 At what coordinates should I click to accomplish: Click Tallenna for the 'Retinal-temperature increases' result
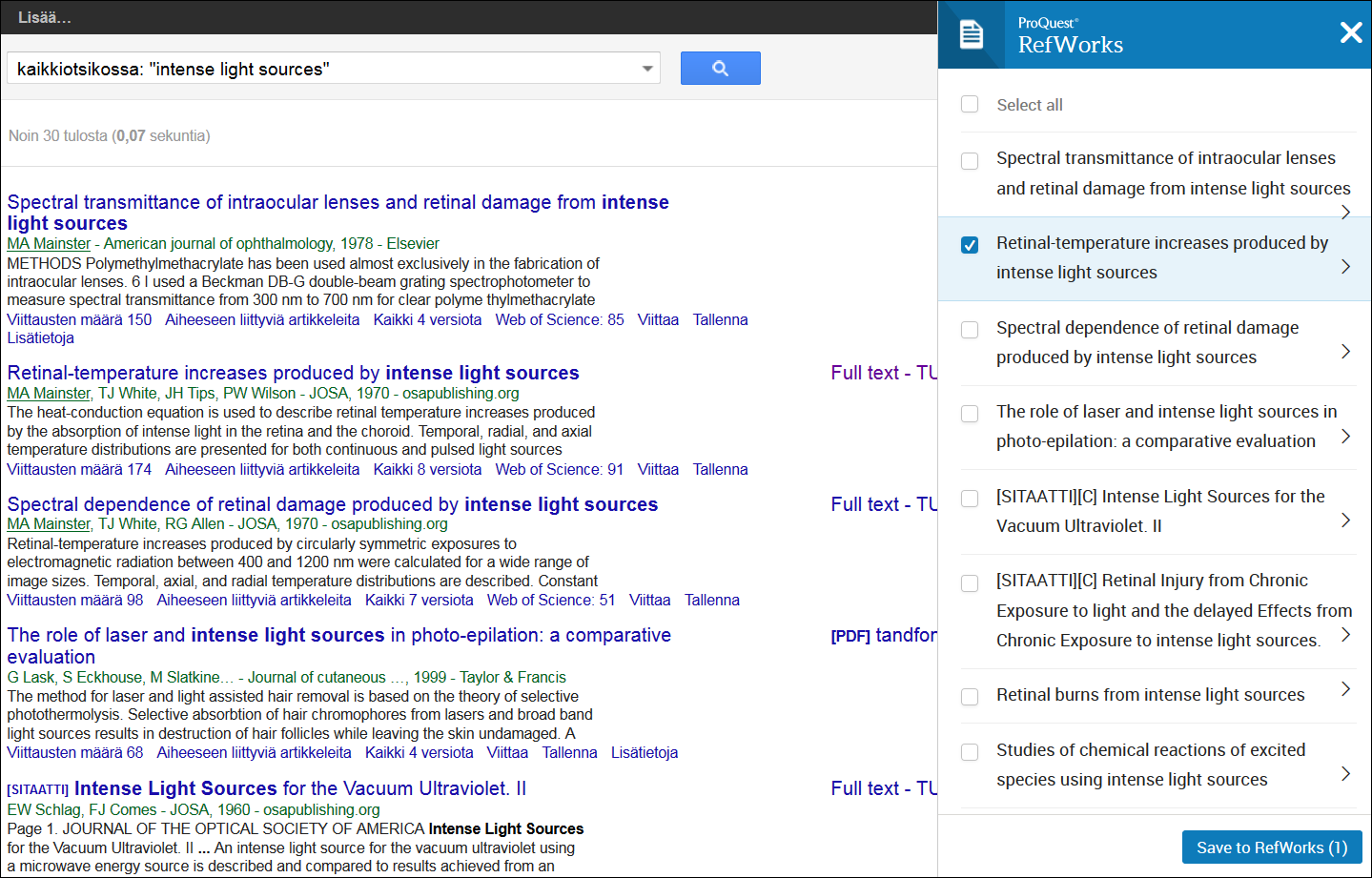tap(720, 469)
